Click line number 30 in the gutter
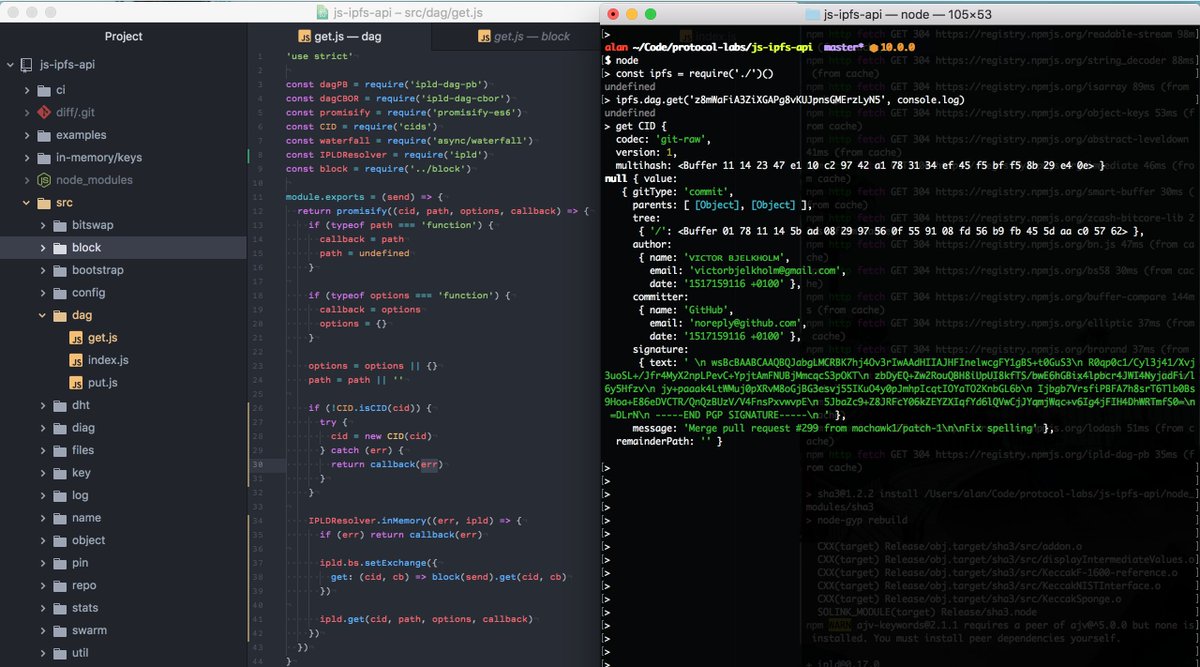Image resolution: width=1200 pixels, height=667 pixels. pyautogui.click(x=257, y=464)
